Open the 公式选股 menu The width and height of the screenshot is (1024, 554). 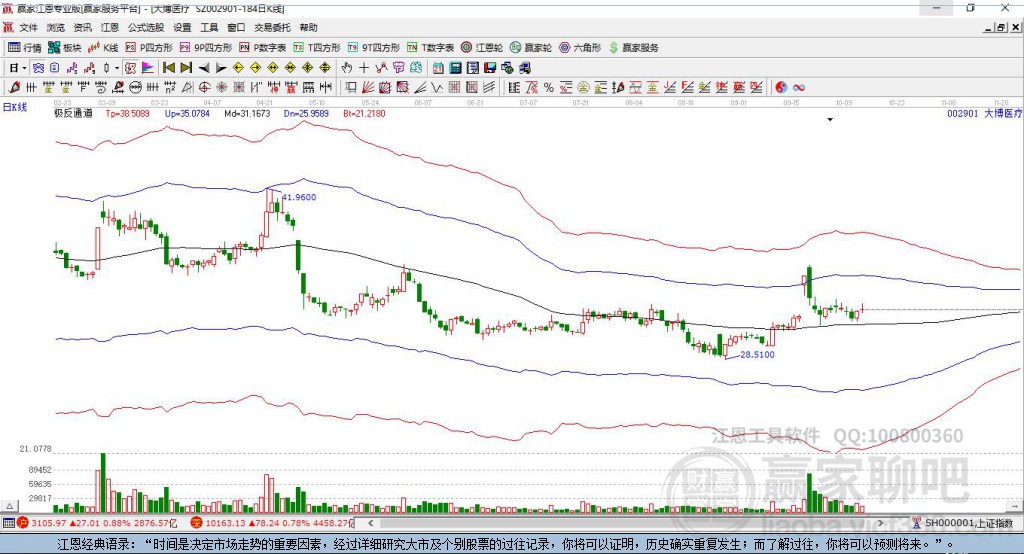point(146,27)
